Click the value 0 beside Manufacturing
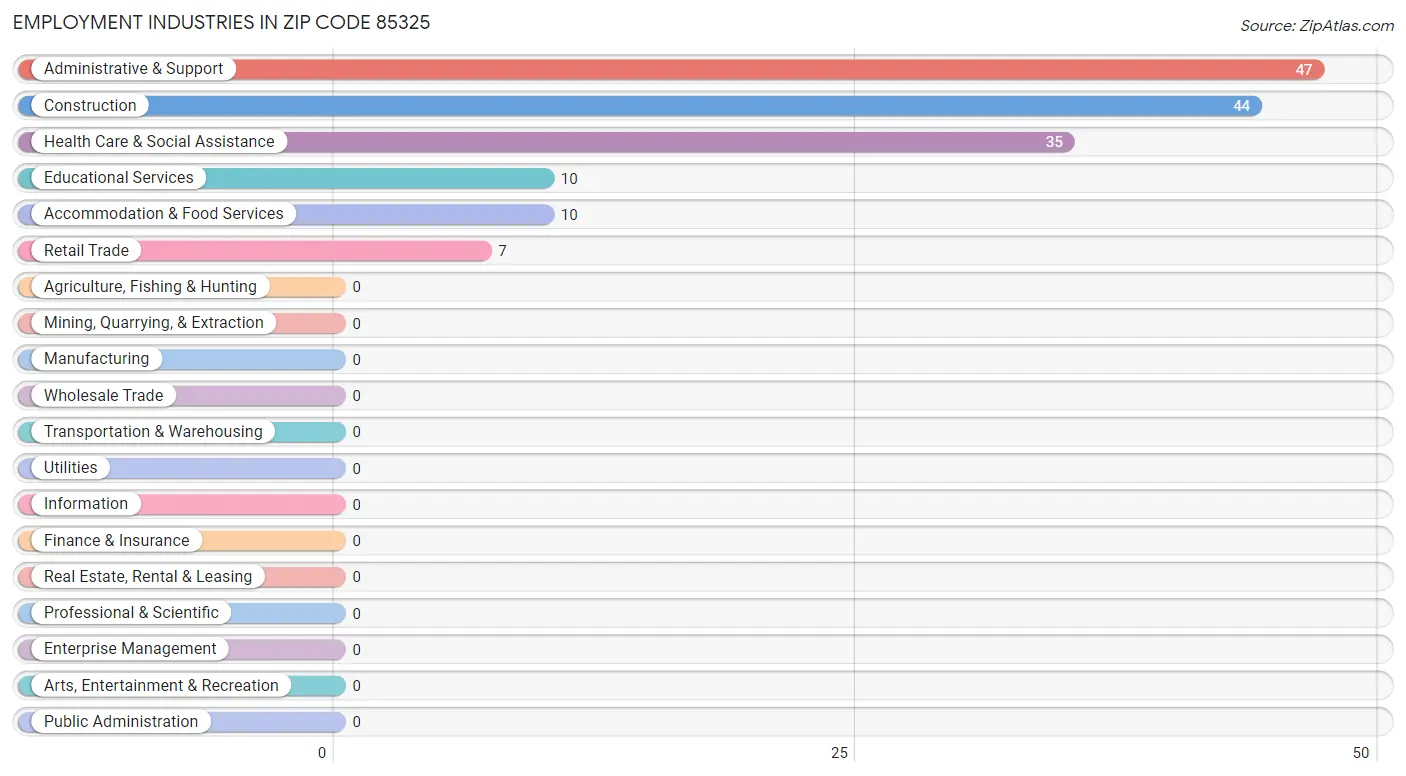 pyautogui.click(x=356, y=360)
